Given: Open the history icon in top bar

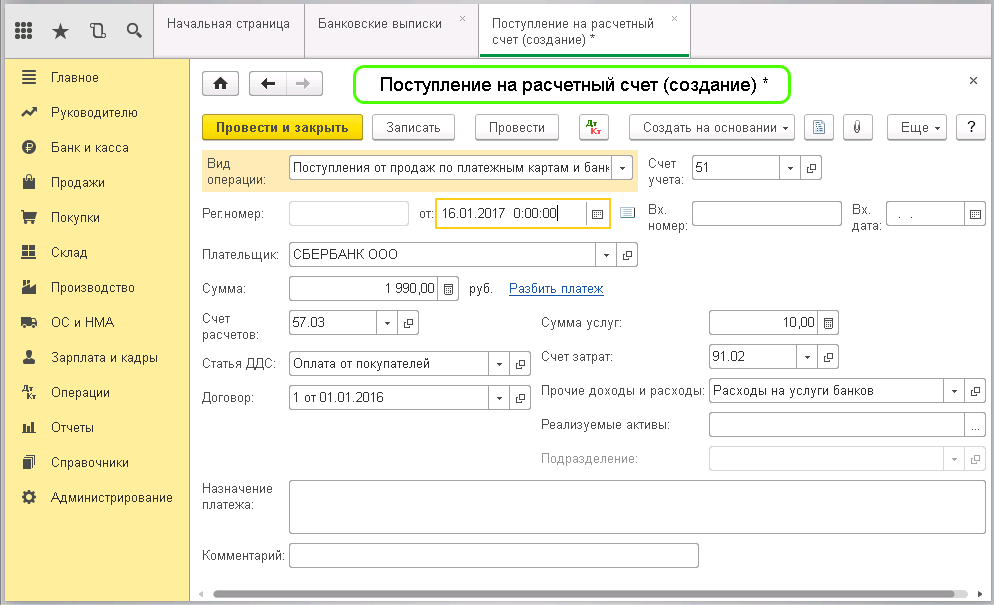Looking at the screenshot, I should point(97,30).
